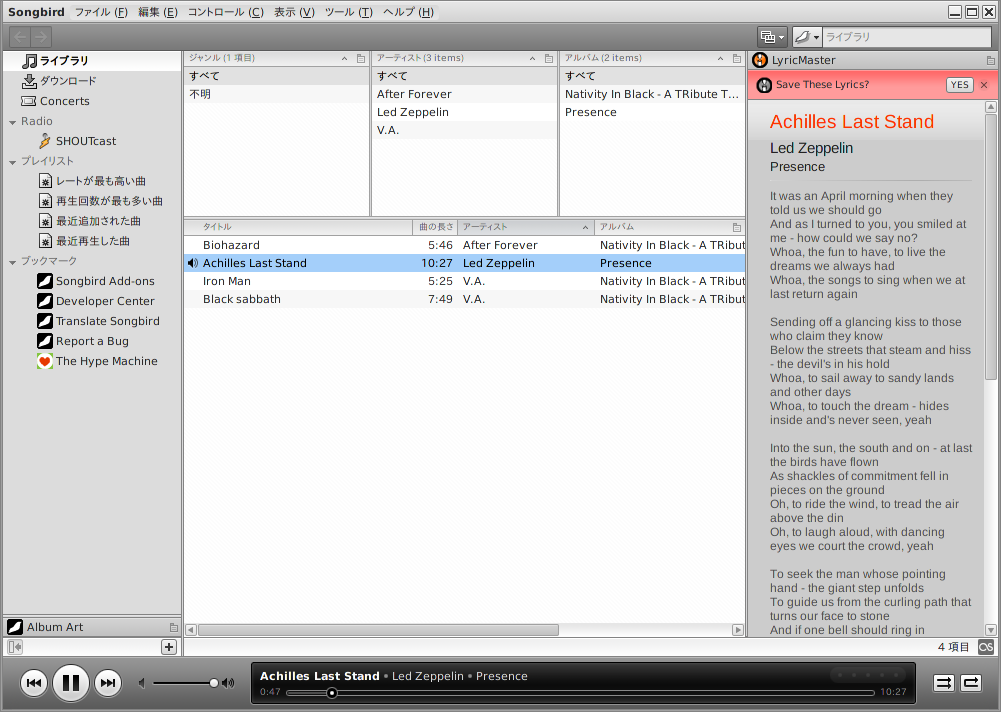Rate the current track with stars

868,675
